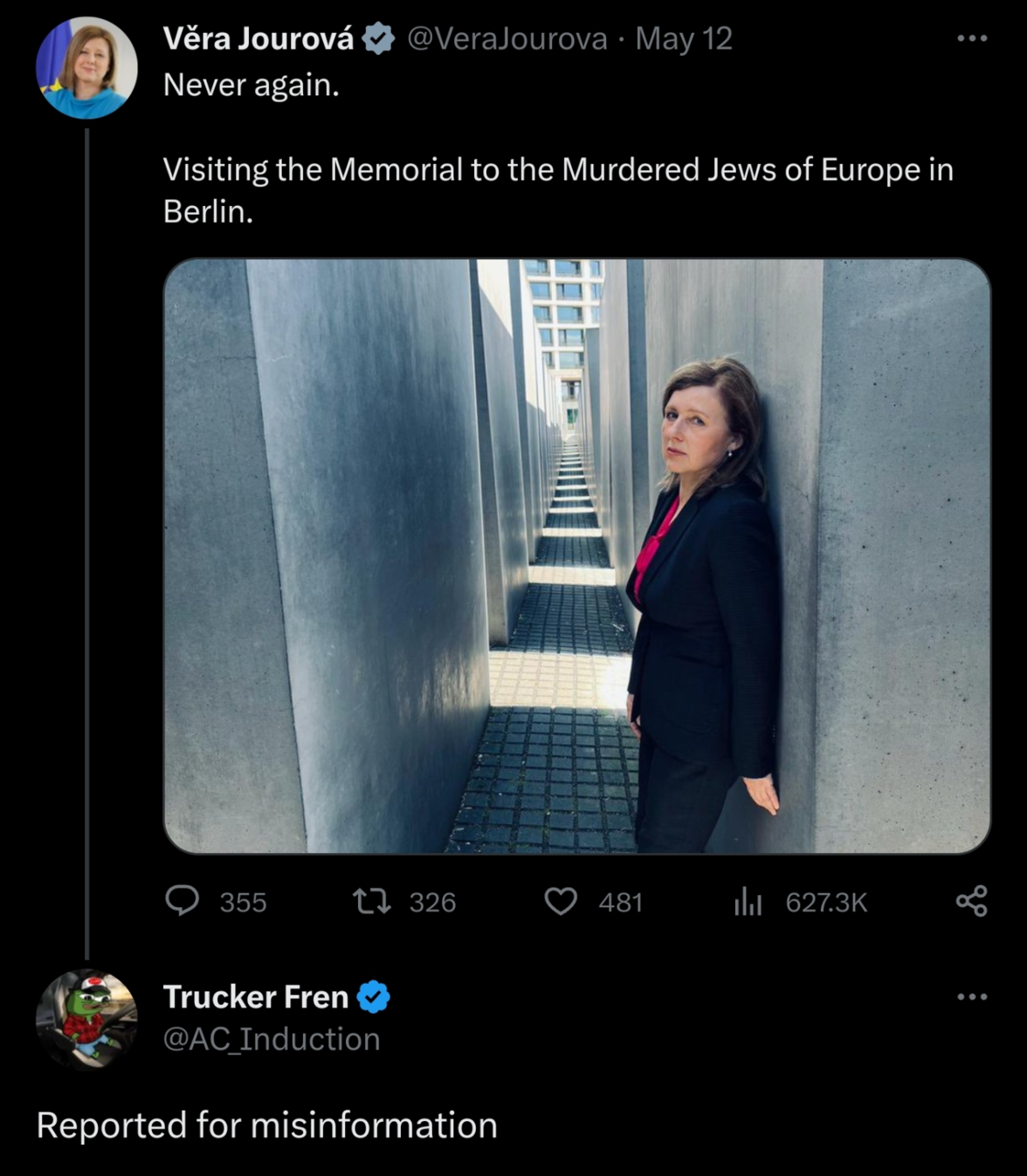This screenshot has height=1176, width=1027.
Task: Open Věra Jourová's profile avatar
Action: (86, 67)
